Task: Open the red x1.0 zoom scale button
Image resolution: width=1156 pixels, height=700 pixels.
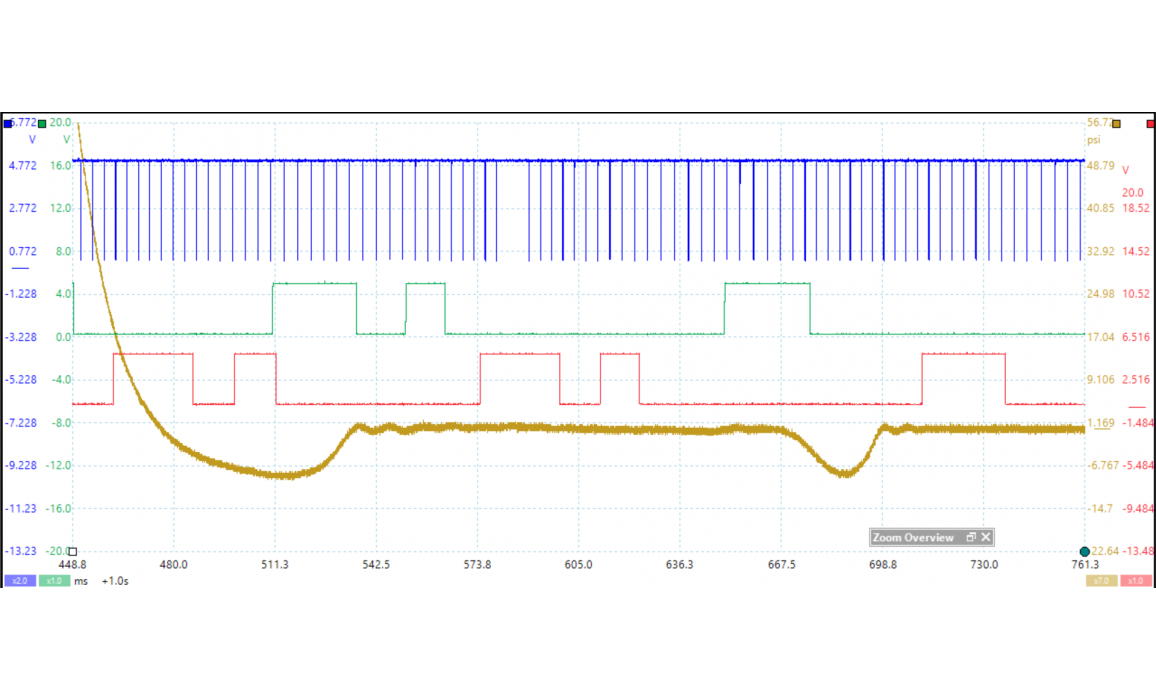Action: 1135,581
